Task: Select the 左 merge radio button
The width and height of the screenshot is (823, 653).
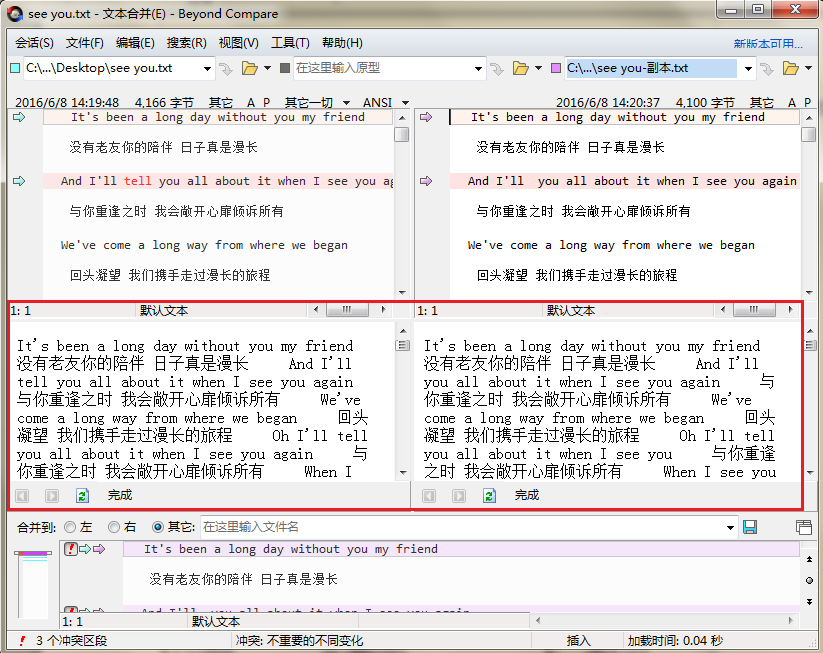Action: coord(70,527)
